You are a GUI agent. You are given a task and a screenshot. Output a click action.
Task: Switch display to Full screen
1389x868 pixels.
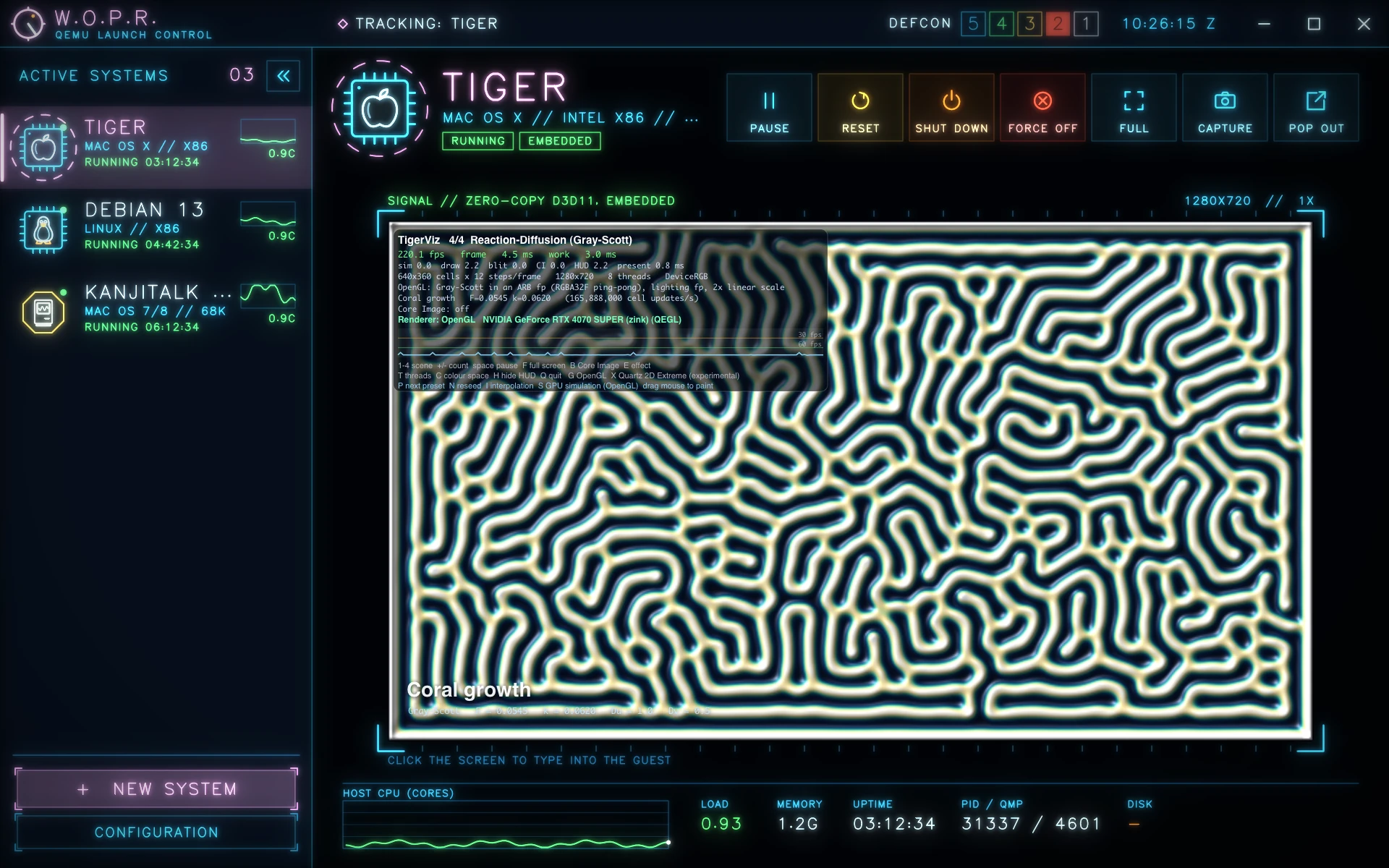point(1134,108)
